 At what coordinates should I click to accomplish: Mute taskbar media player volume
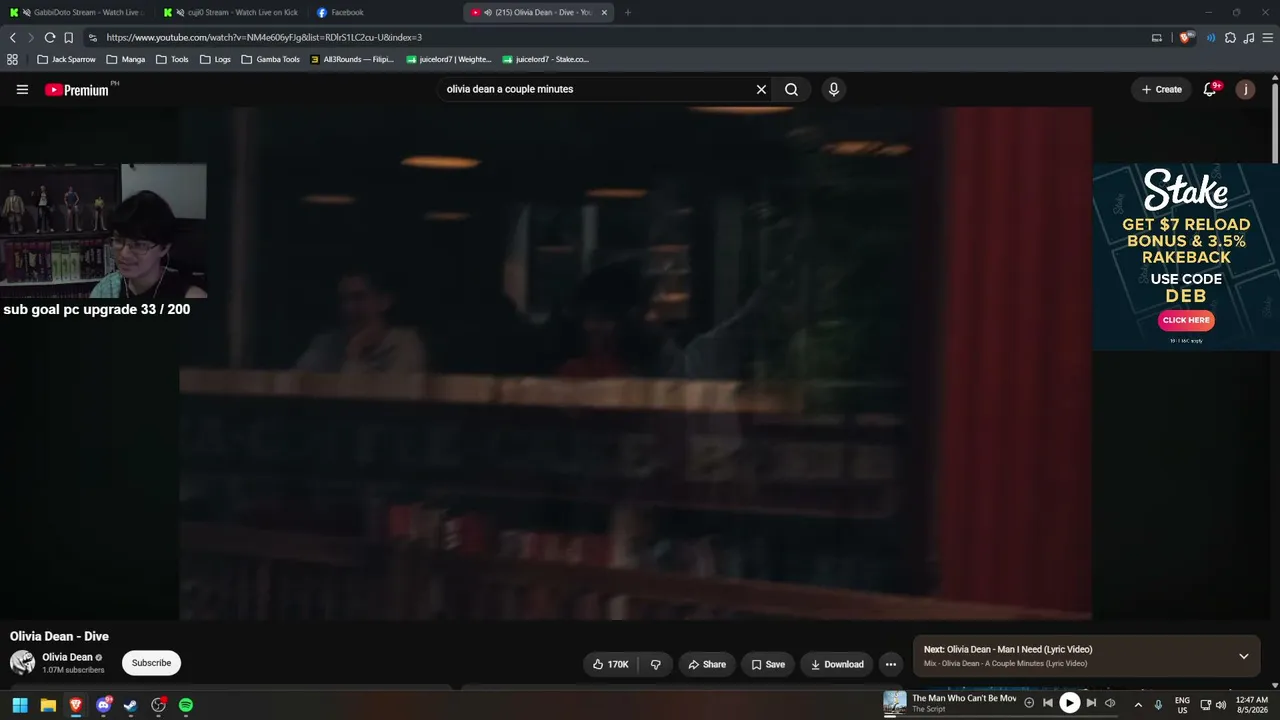[1110, 703]
